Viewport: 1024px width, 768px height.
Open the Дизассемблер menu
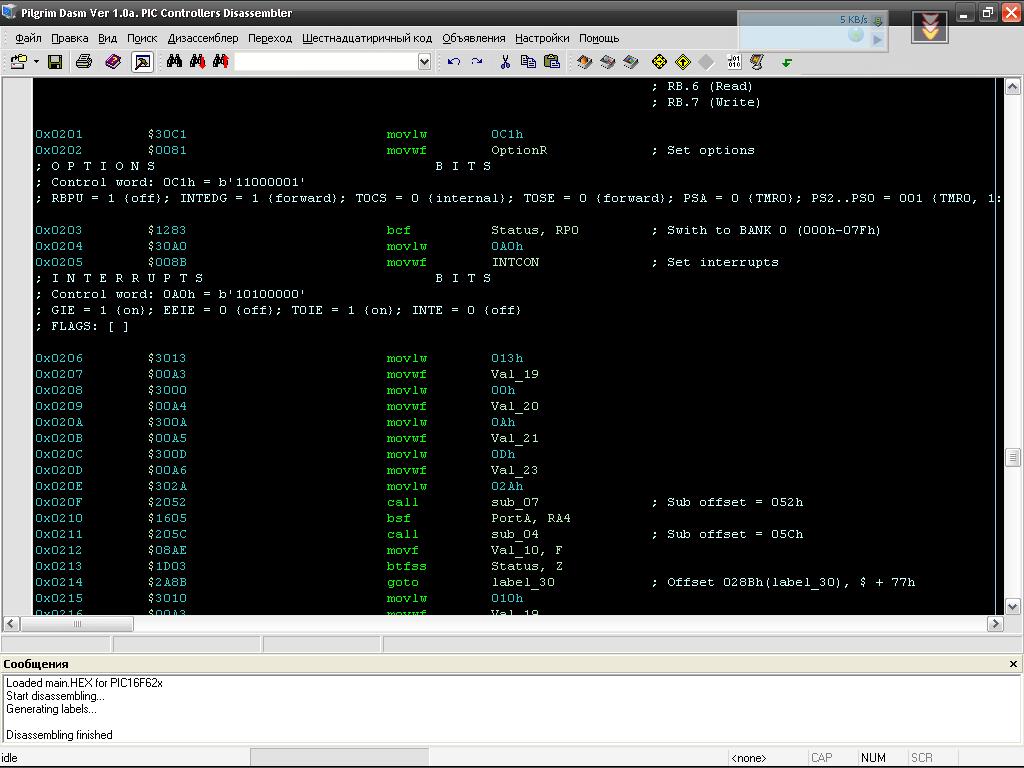tap(203, 38)
